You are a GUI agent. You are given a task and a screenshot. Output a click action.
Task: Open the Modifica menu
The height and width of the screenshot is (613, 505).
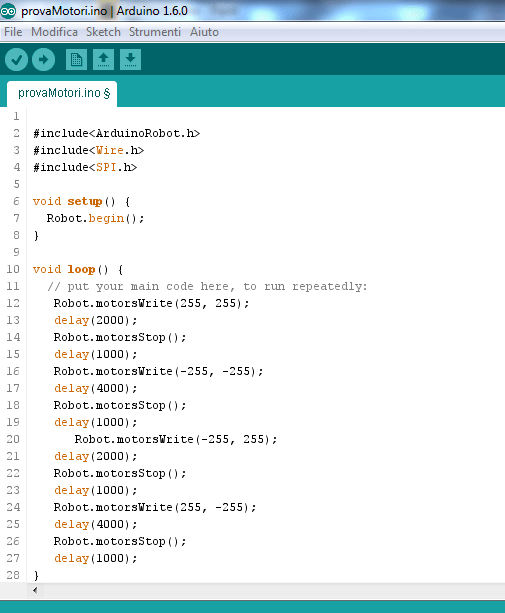coord(54,32)
